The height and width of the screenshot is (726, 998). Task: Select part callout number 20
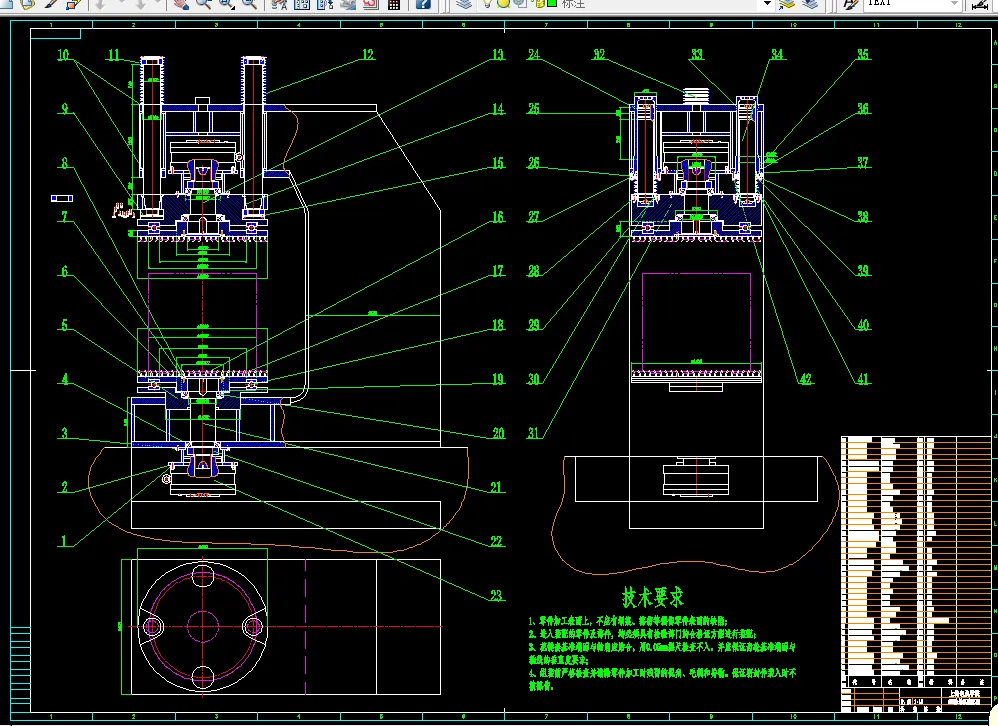(x=498, y=433)
